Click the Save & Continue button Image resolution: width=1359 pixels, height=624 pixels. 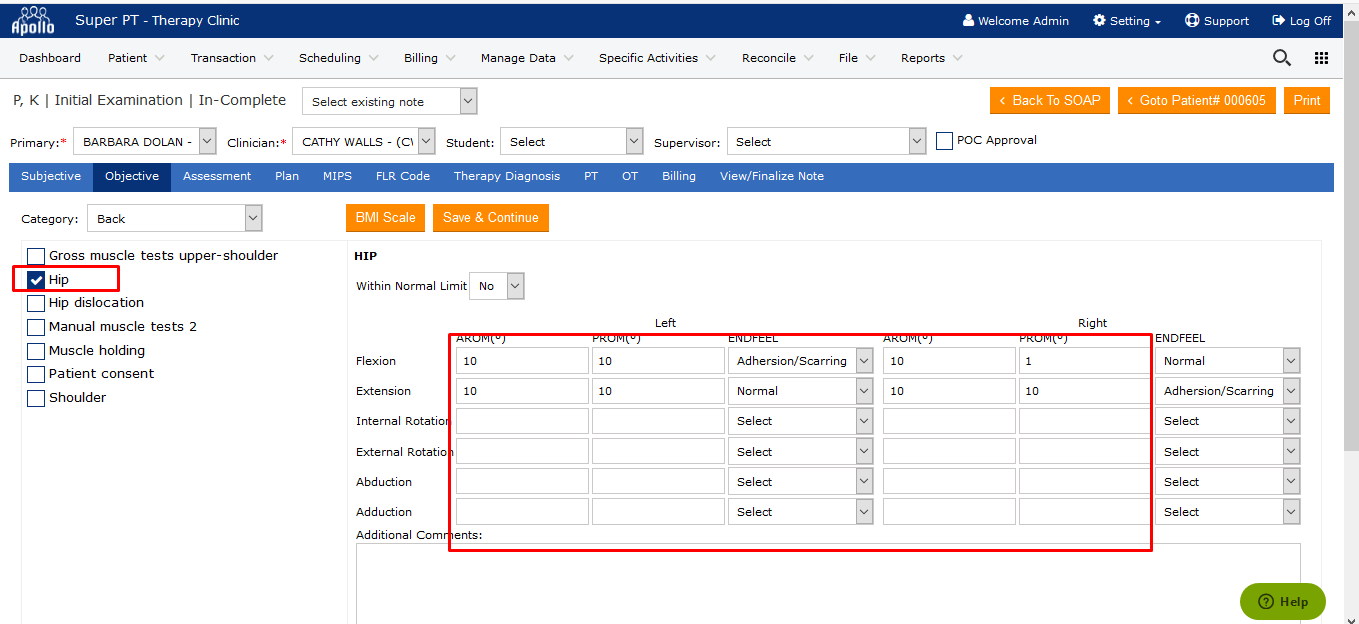pos(490,217)
